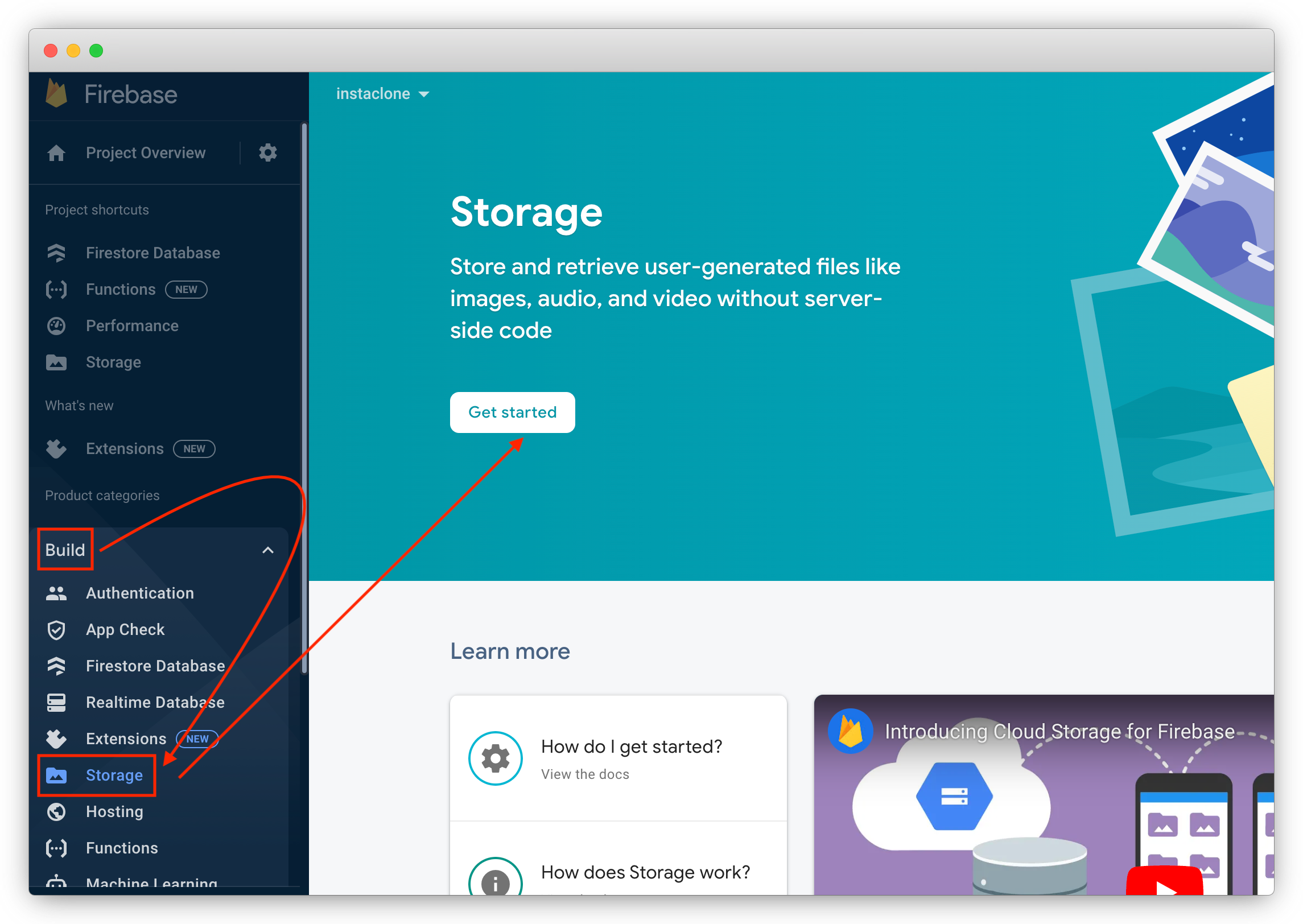Open Realtime Database
The width and height of the screenshot is (1303, 924).
[155, 703]
